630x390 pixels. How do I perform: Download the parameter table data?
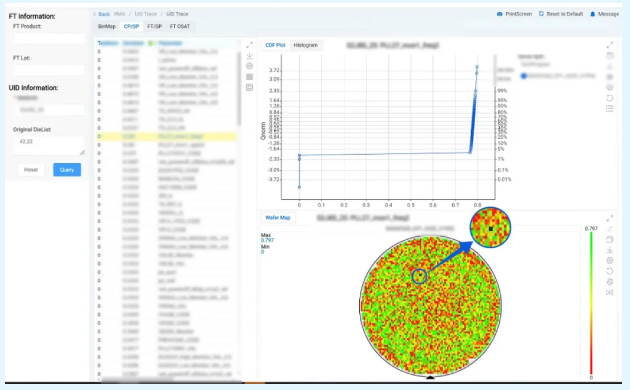[249, 55]
